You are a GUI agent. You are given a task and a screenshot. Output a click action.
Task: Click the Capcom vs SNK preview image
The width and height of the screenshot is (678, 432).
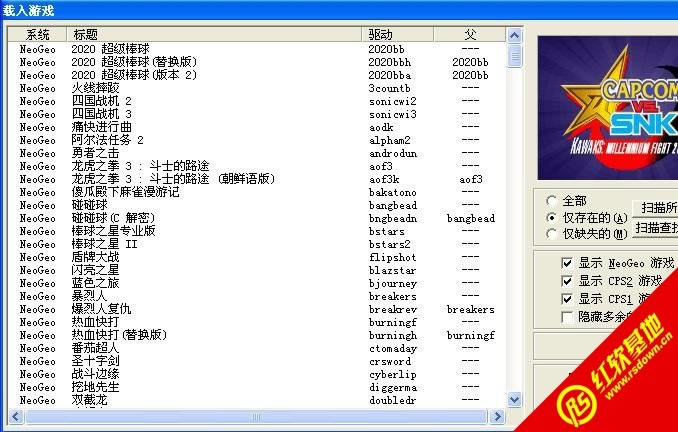[608, 110]
